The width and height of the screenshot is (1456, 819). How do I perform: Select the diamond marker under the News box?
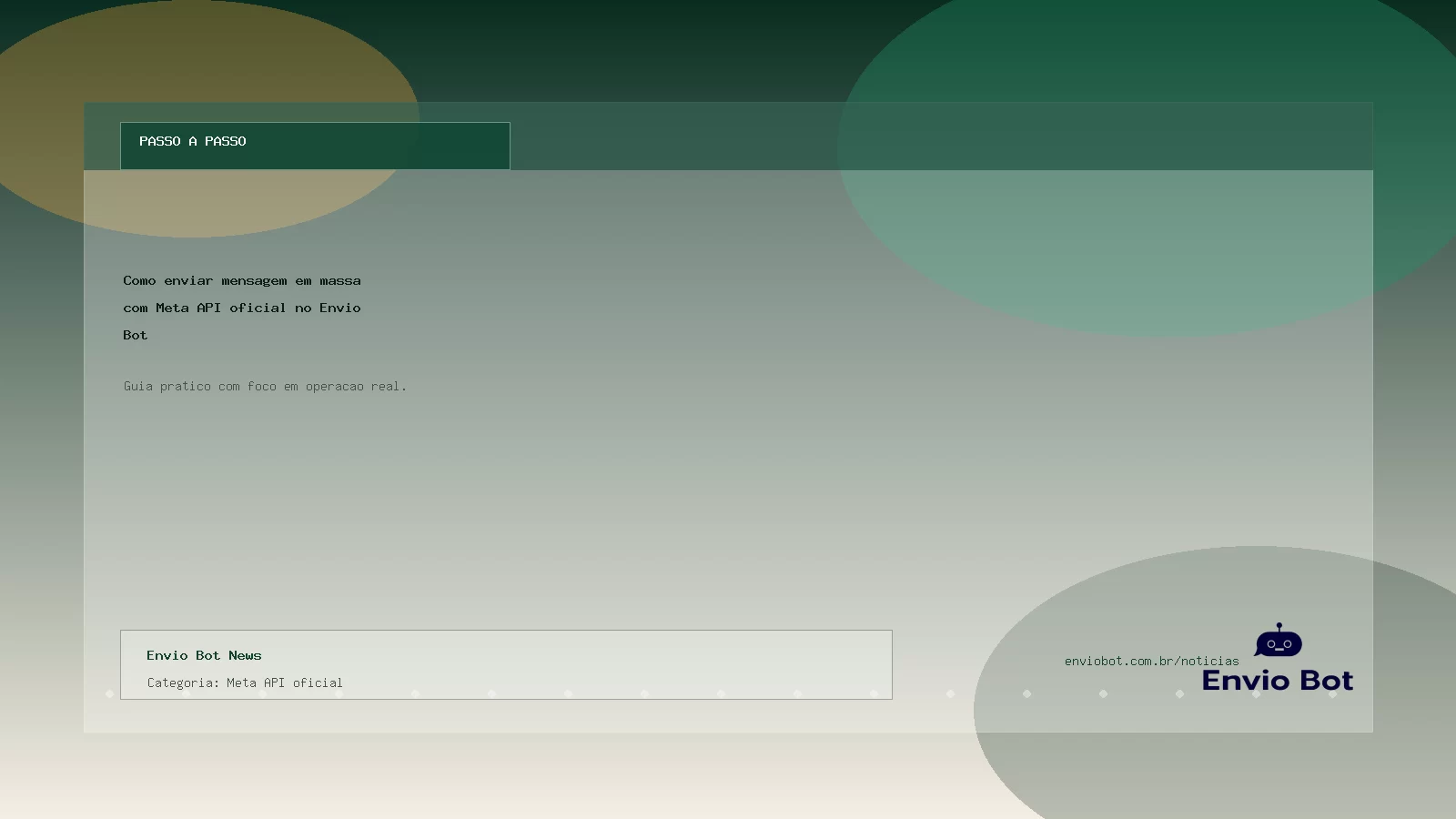[494, 693]
